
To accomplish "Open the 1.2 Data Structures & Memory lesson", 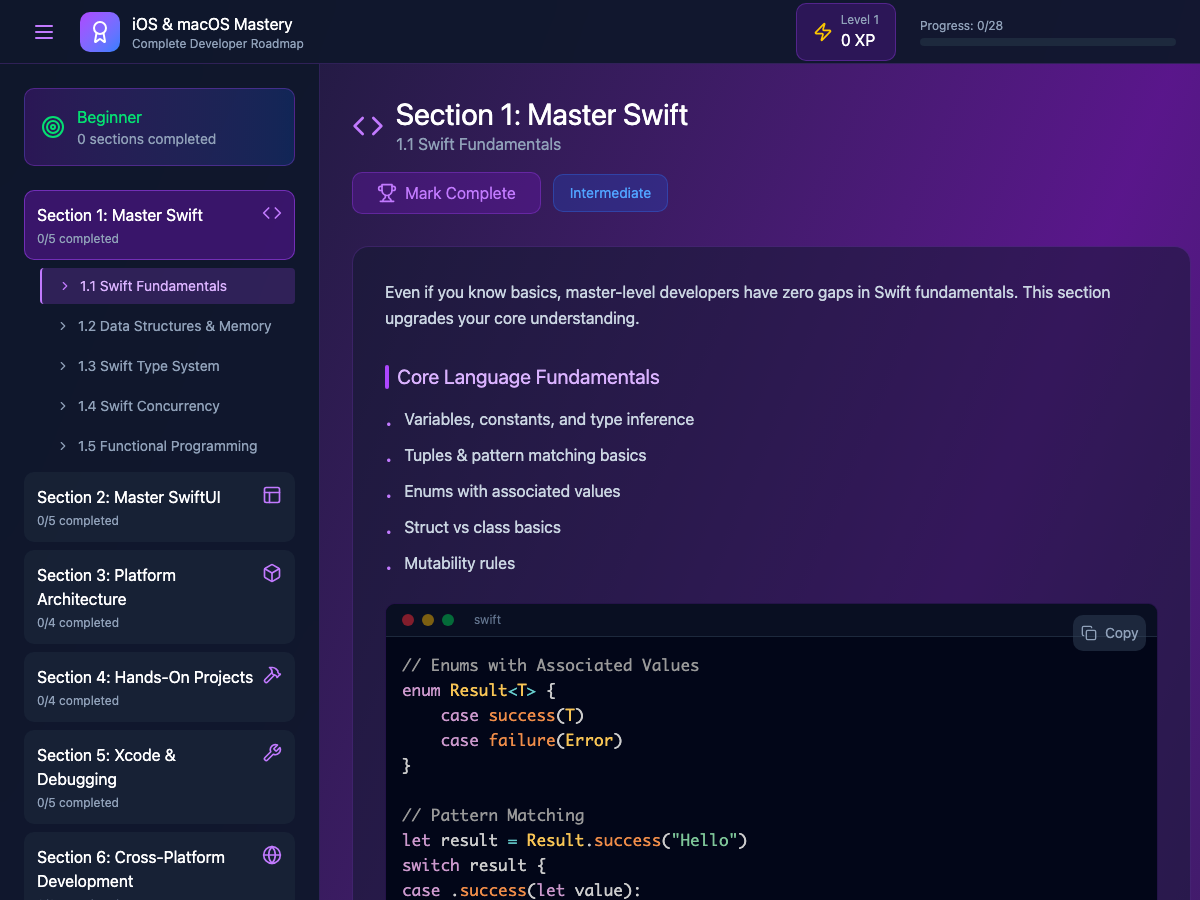I will click(167, 326).
